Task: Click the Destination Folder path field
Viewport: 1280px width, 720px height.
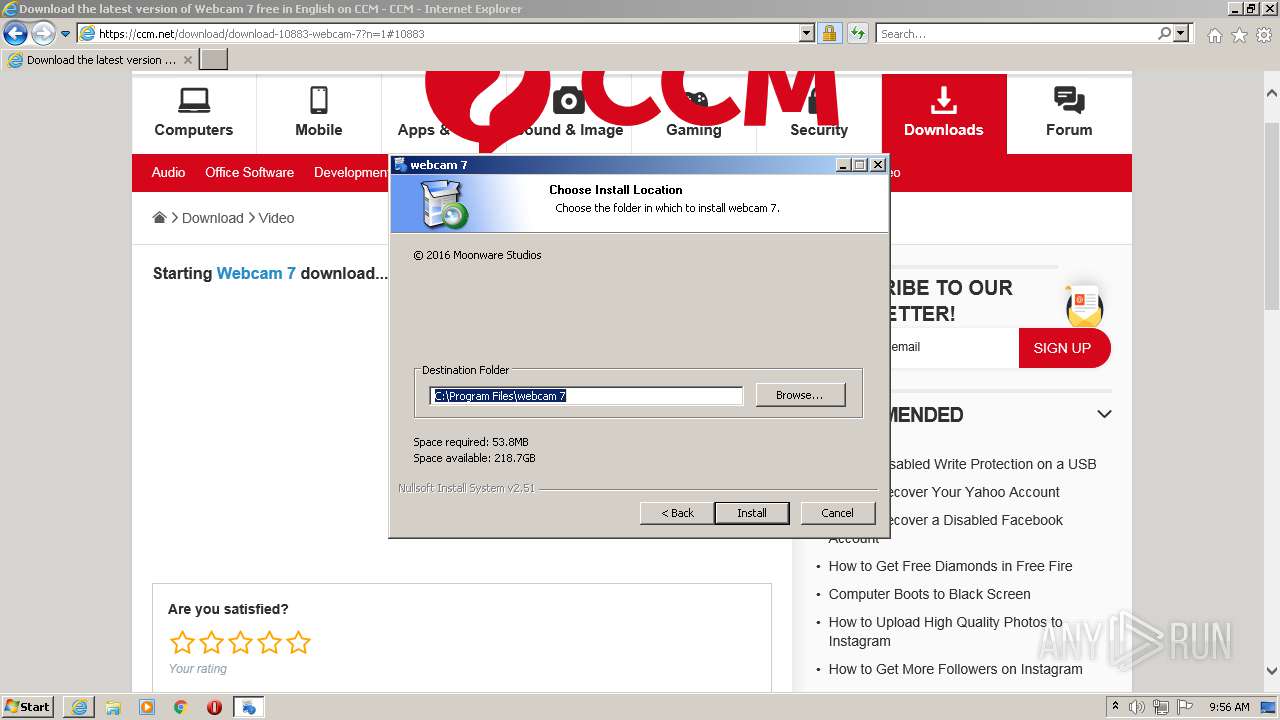Action: pyautogui.click(x=586, y=396)
